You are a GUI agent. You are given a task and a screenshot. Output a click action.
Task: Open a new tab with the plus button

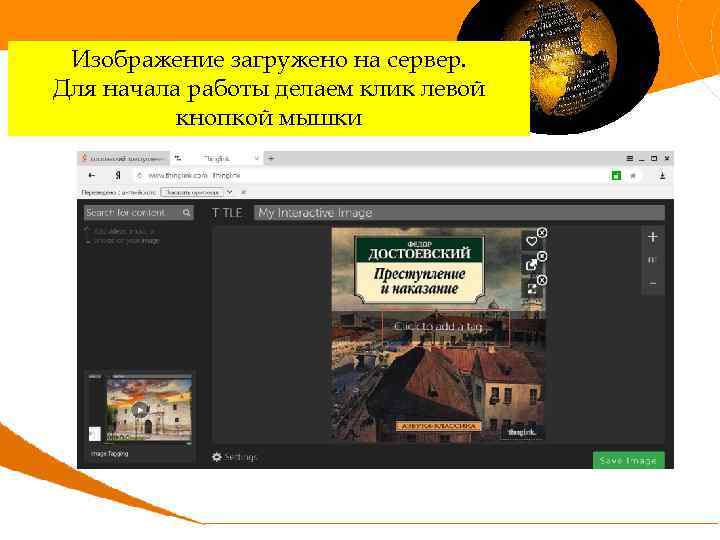tap(271, 158)
